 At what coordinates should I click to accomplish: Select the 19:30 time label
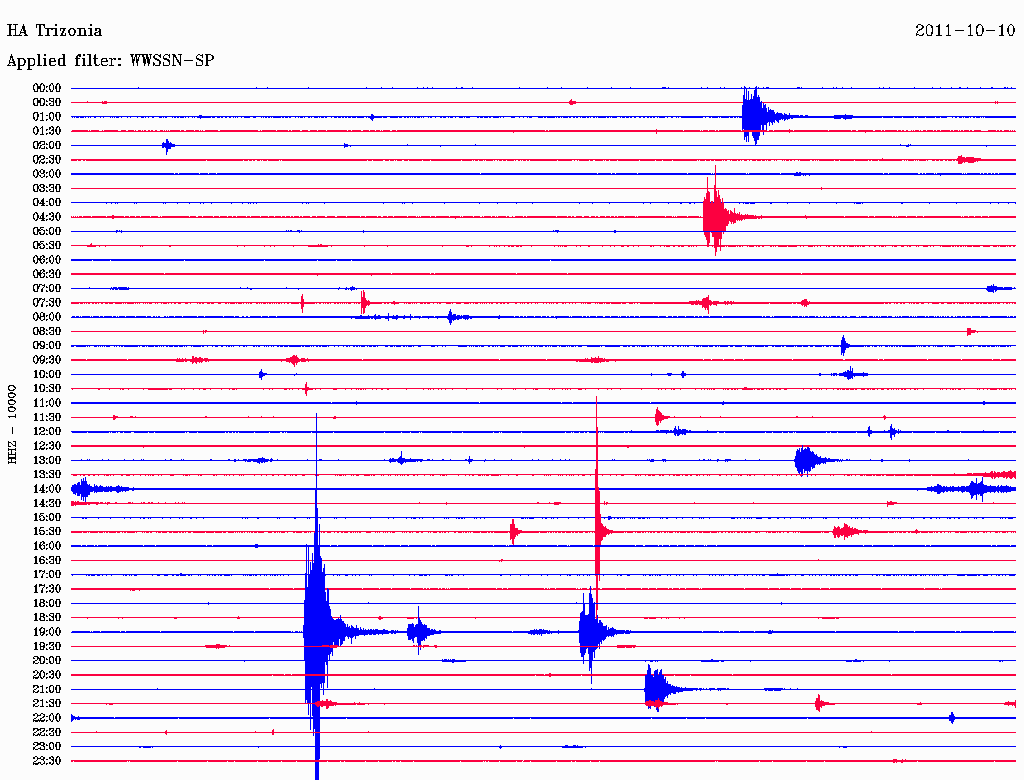pyautogui.click(x=47, y=647)
